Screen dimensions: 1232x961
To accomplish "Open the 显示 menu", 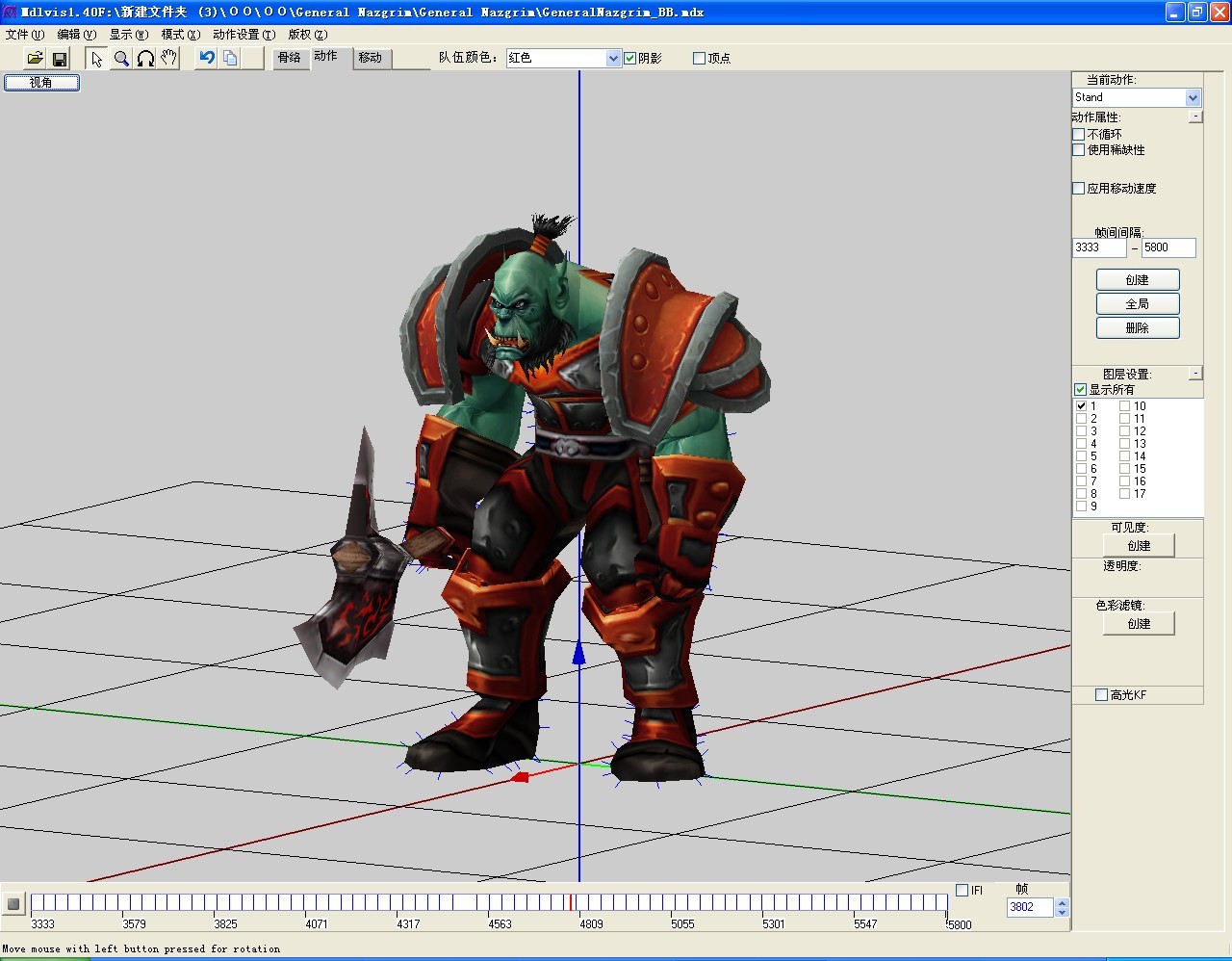I will [x=129, y=35].
